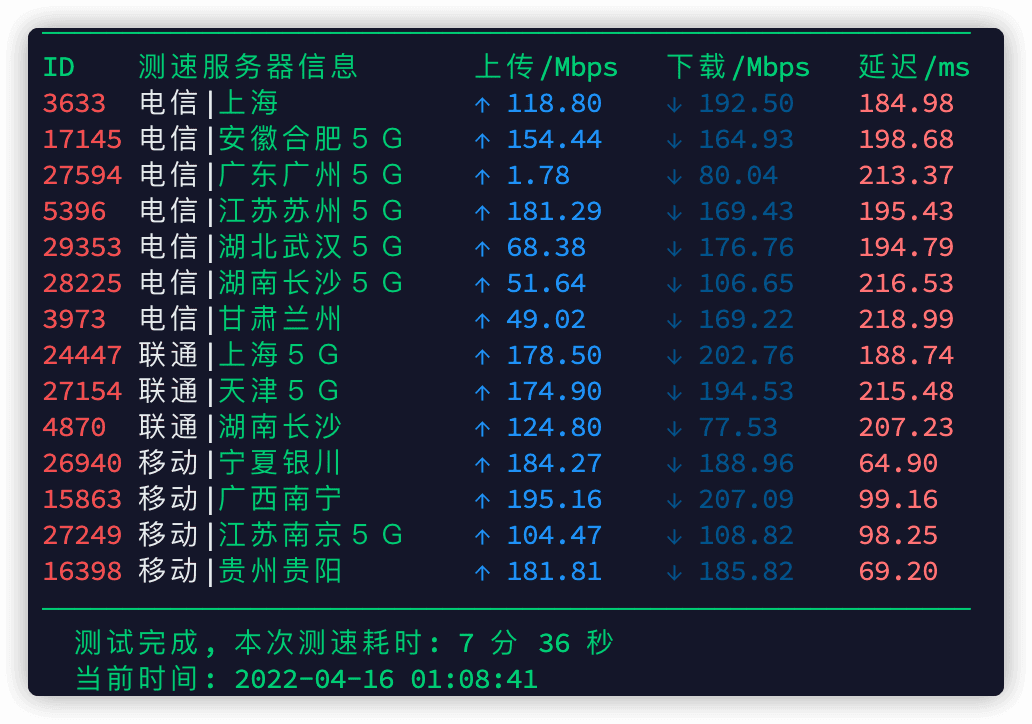Click server name 安徽合肥5G

click(310, 139)
